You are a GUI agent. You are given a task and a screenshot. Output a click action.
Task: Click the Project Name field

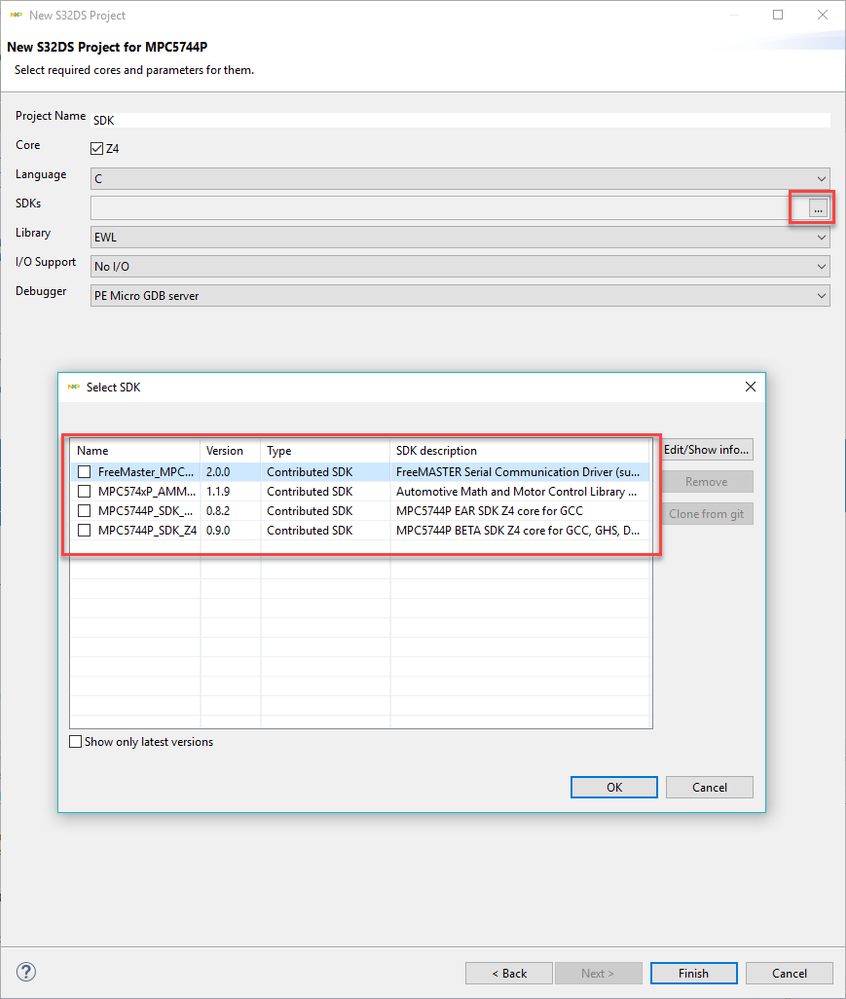click(x=460, y=120)
